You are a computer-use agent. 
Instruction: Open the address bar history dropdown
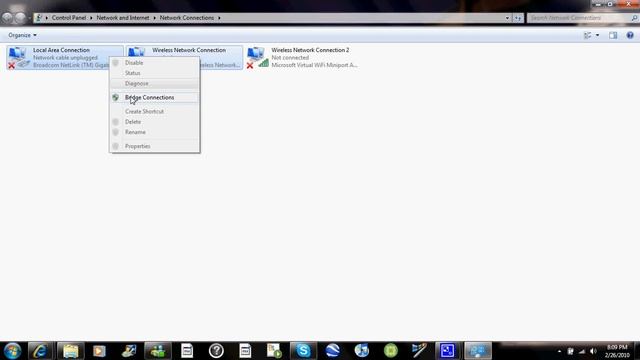coord(507,18)
